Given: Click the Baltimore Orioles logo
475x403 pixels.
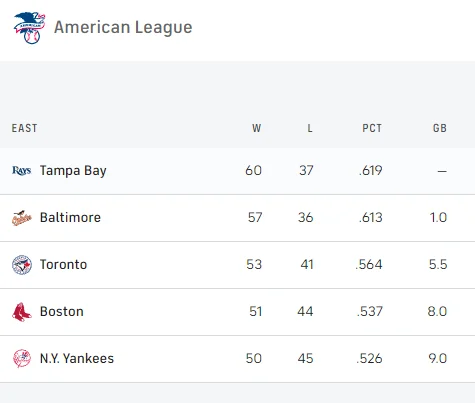Looking at the screenshot, I should (x=22, y=218).
